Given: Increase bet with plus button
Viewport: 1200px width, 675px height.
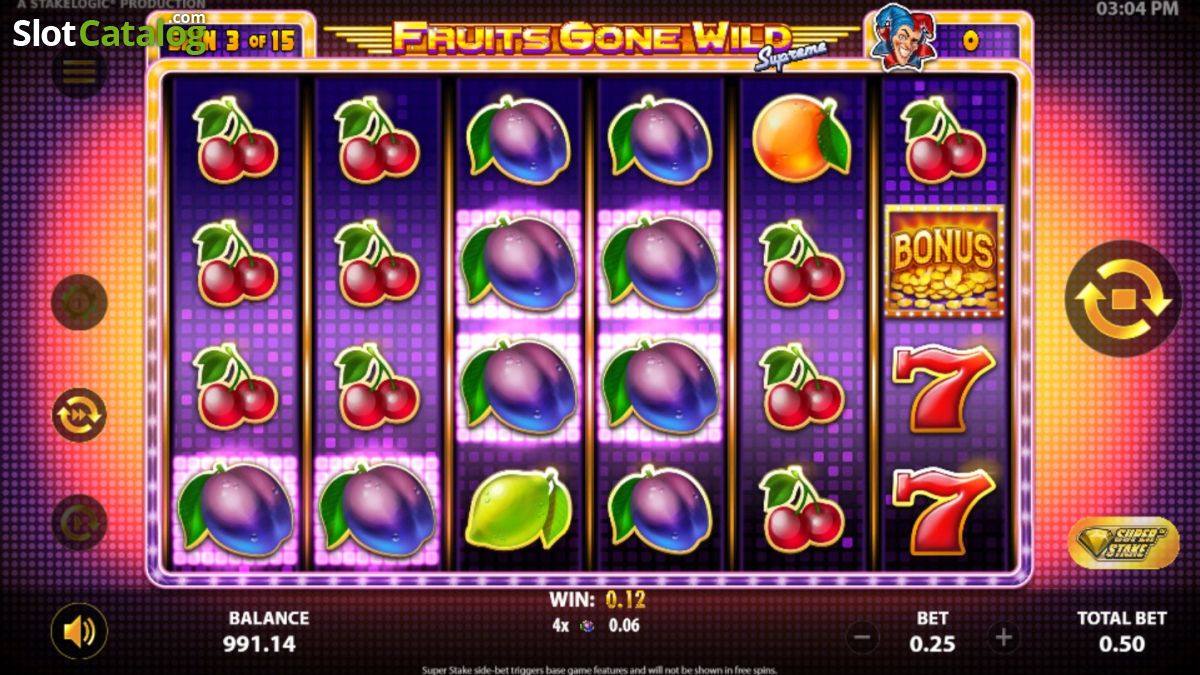Looking at the screenshot, I should (1003, 636).
